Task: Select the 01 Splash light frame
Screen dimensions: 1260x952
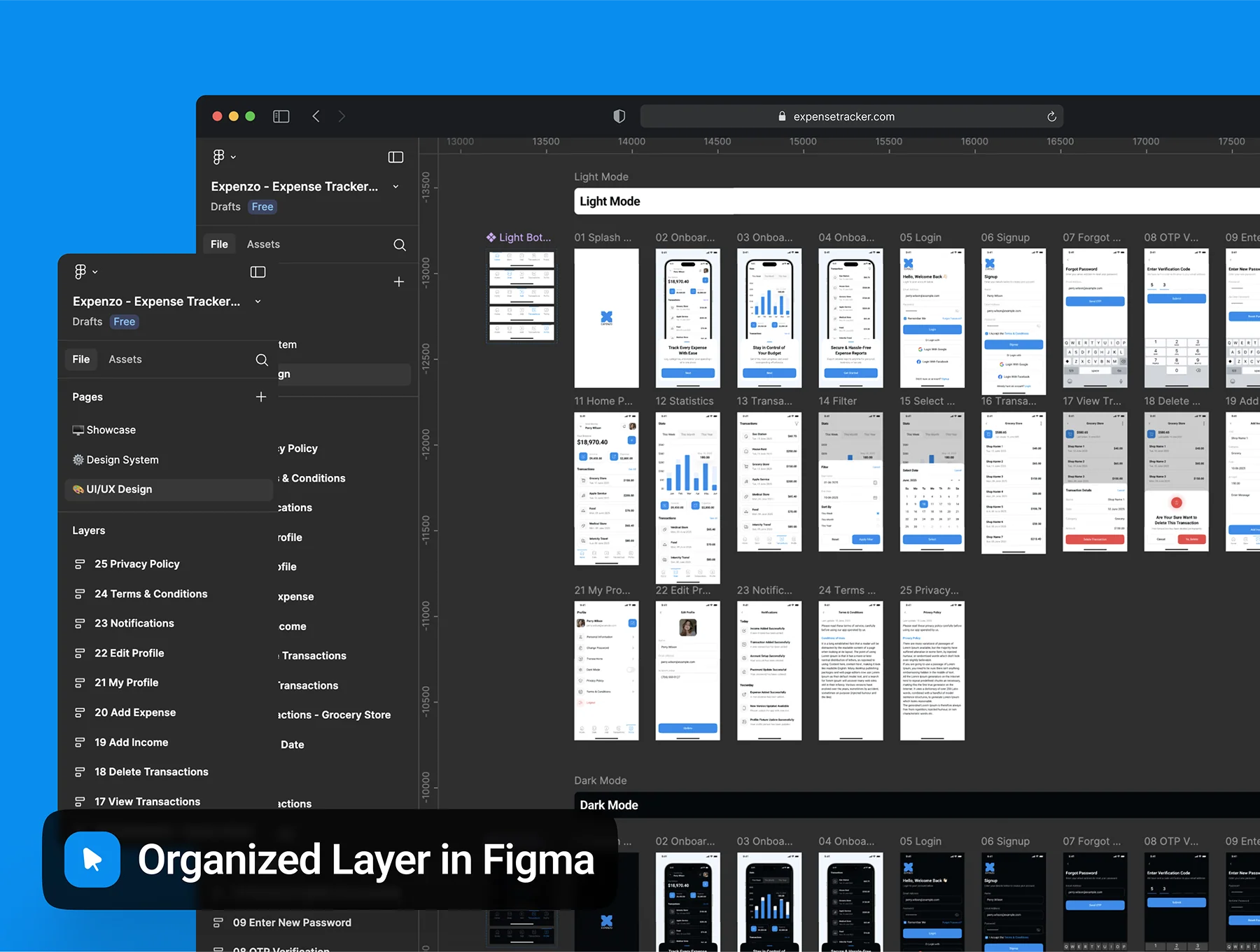Action: pos(606,318)
